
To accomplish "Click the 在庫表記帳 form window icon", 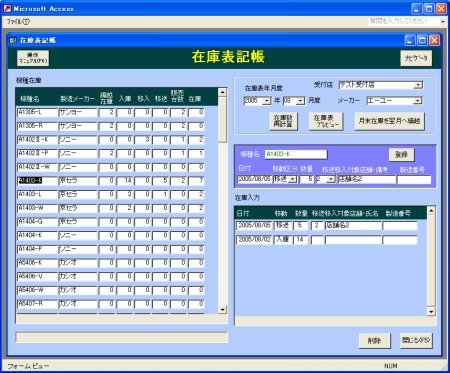I will [x=13, y=40].
